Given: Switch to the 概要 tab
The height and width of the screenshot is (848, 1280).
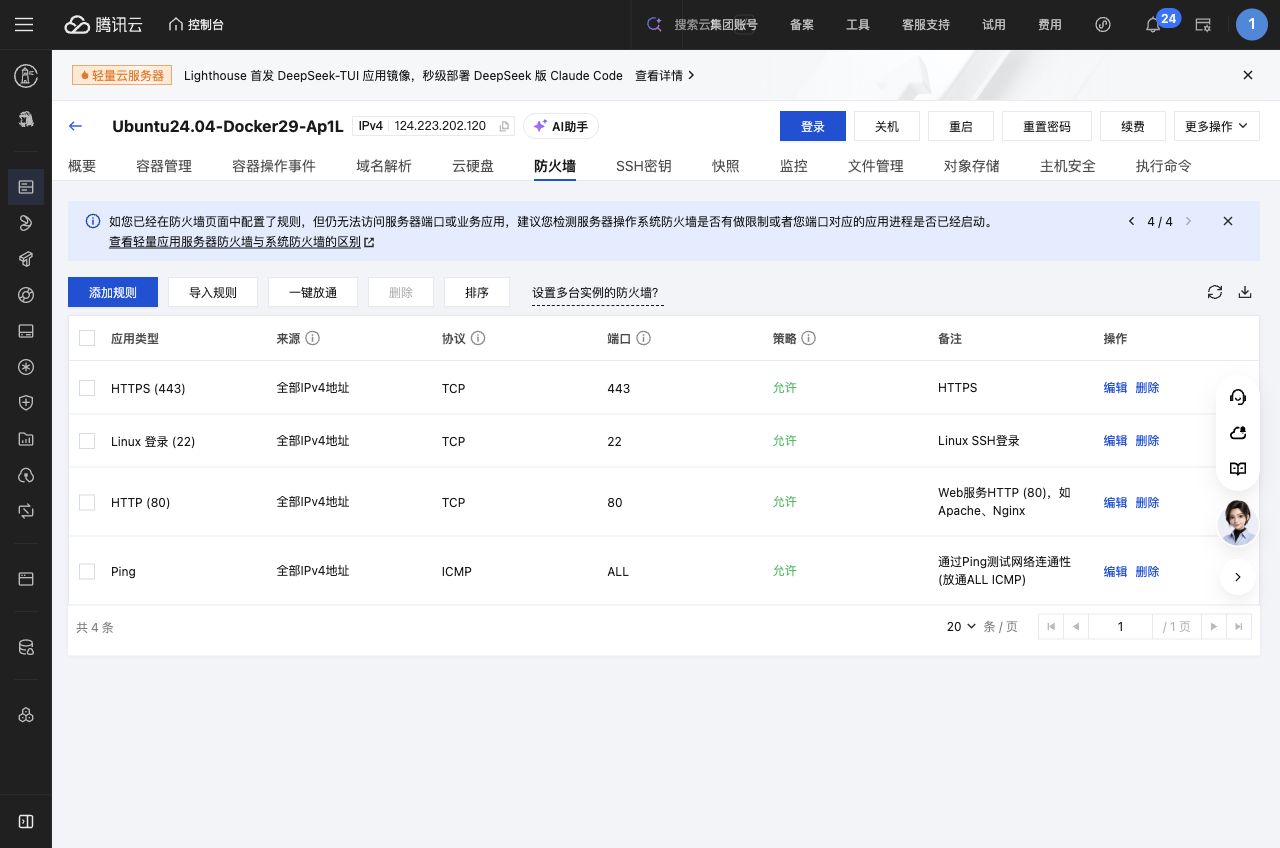Looking at the screenshot, I should (x=82, y=166).
